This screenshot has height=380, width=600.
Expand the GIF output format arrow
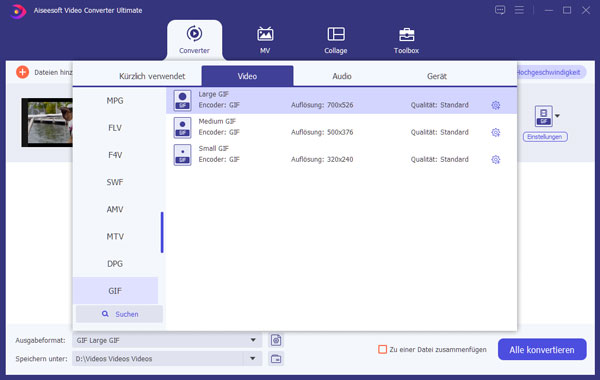(558, 116)
